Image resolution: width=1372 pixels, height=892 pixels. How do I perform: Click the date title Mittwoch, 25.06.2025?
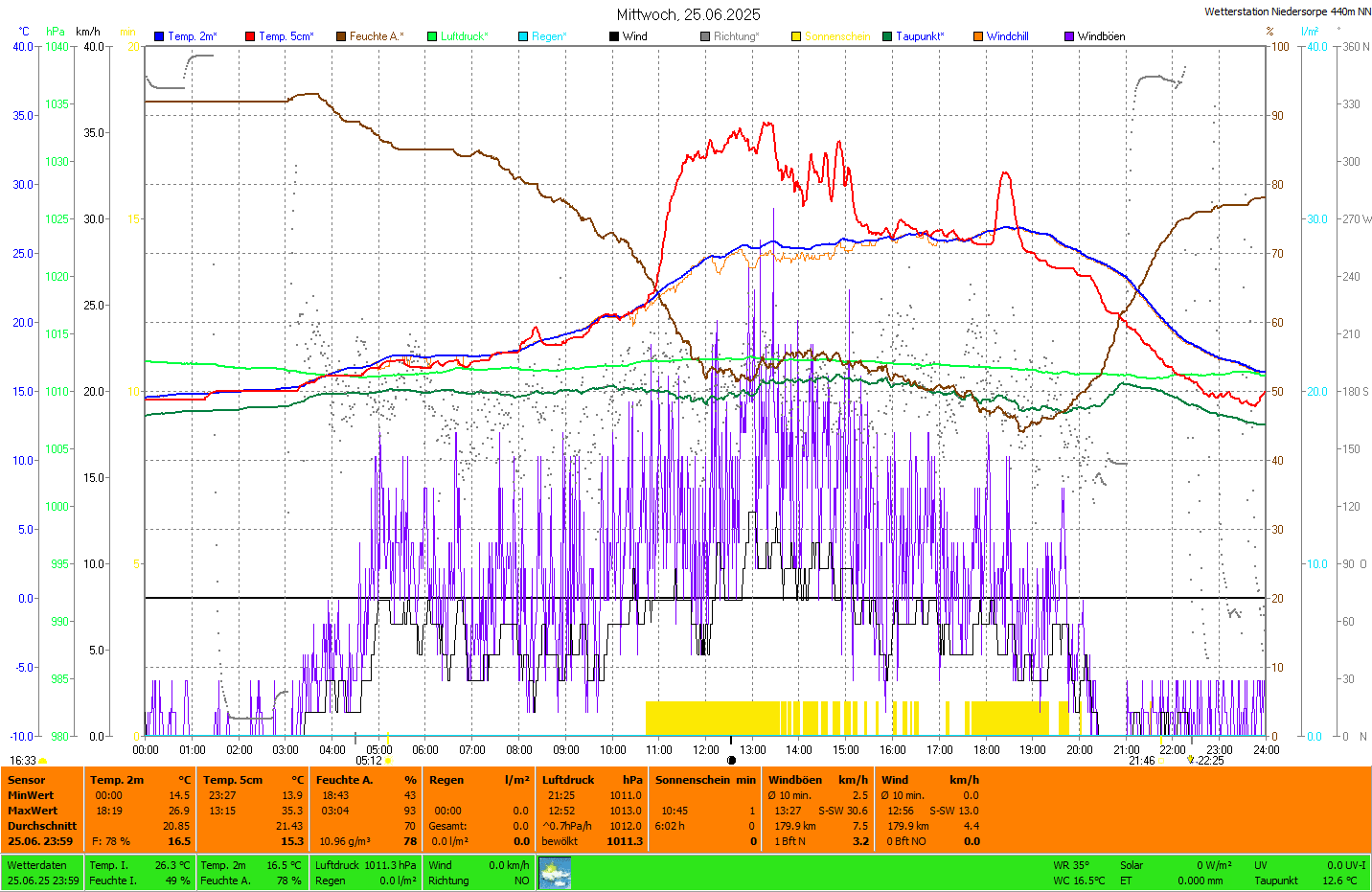point(688,14)
